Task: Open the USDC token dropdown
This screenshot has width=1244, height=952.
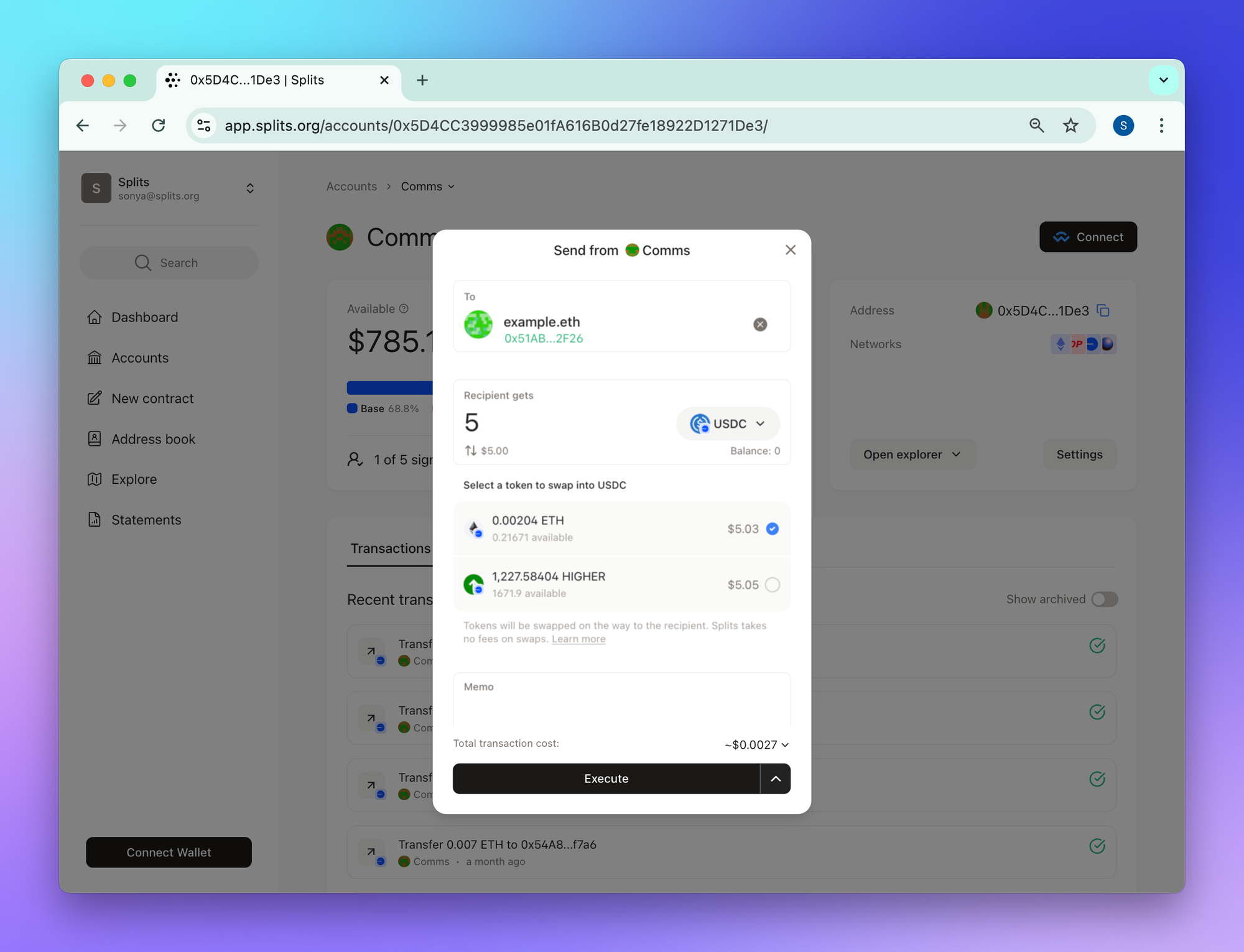Action: pyautogui.click(x=728, y=423)
